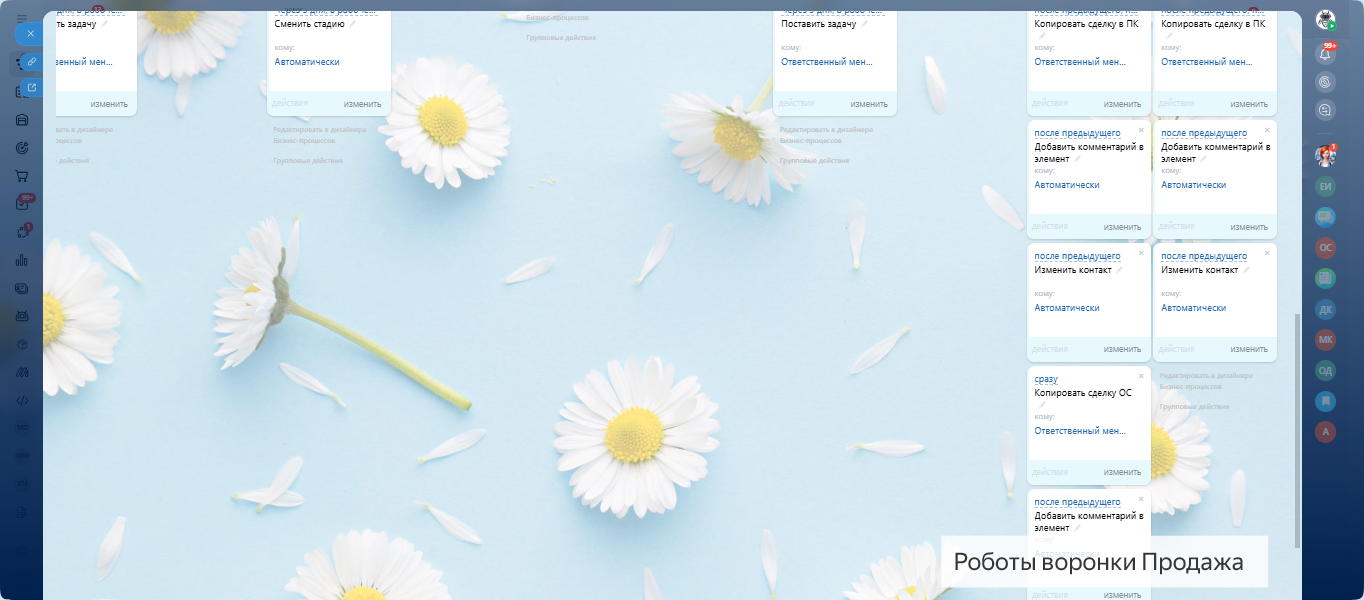The image size is (1364, 600).
Task: Open the spiral CoPilot icon in the right bar
Action: [1325, 82]
